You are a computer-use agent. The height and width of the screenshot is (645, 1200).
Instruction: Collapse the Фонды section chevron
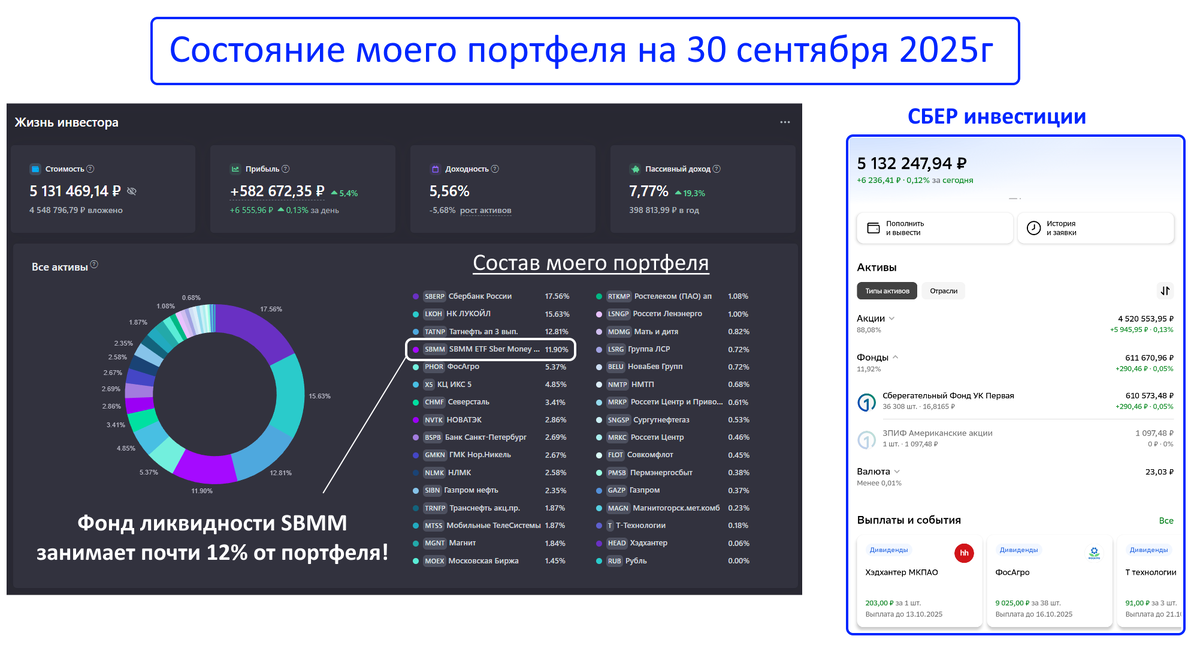pos(895,357)
